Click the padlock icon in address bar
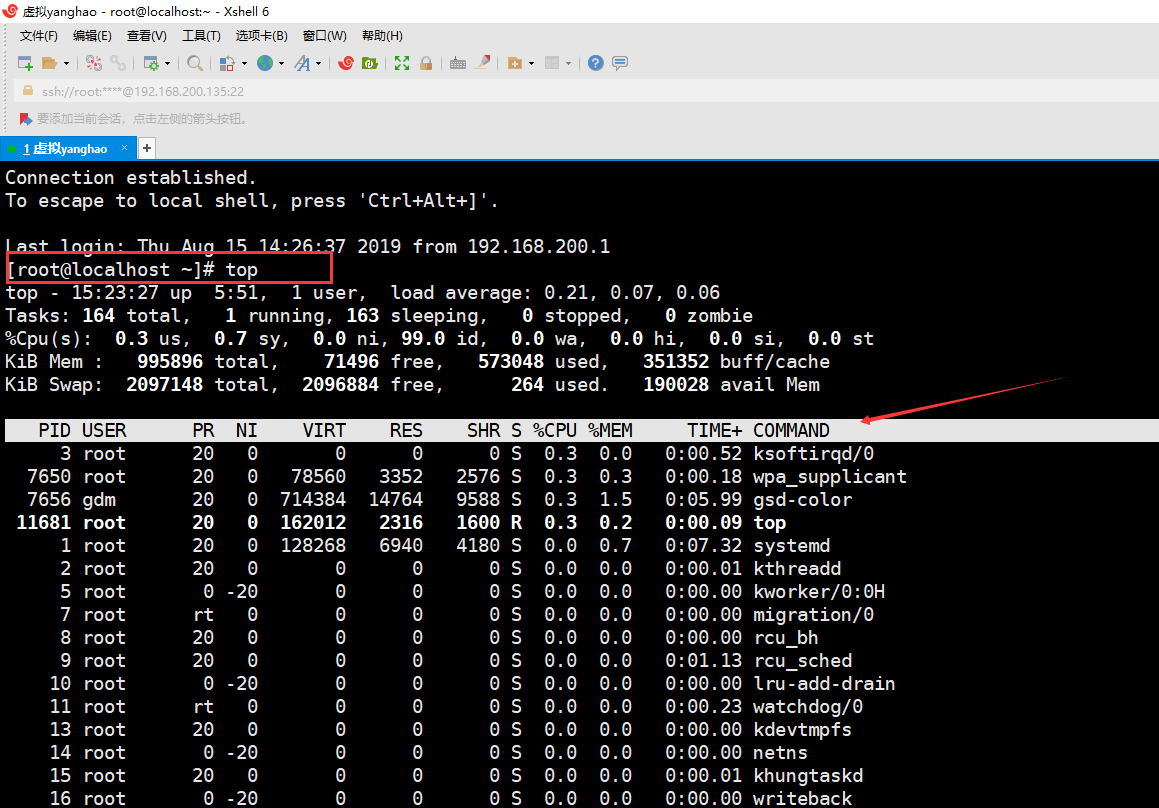The width and height of the screenshot is (1159, 808). [28, 91]
